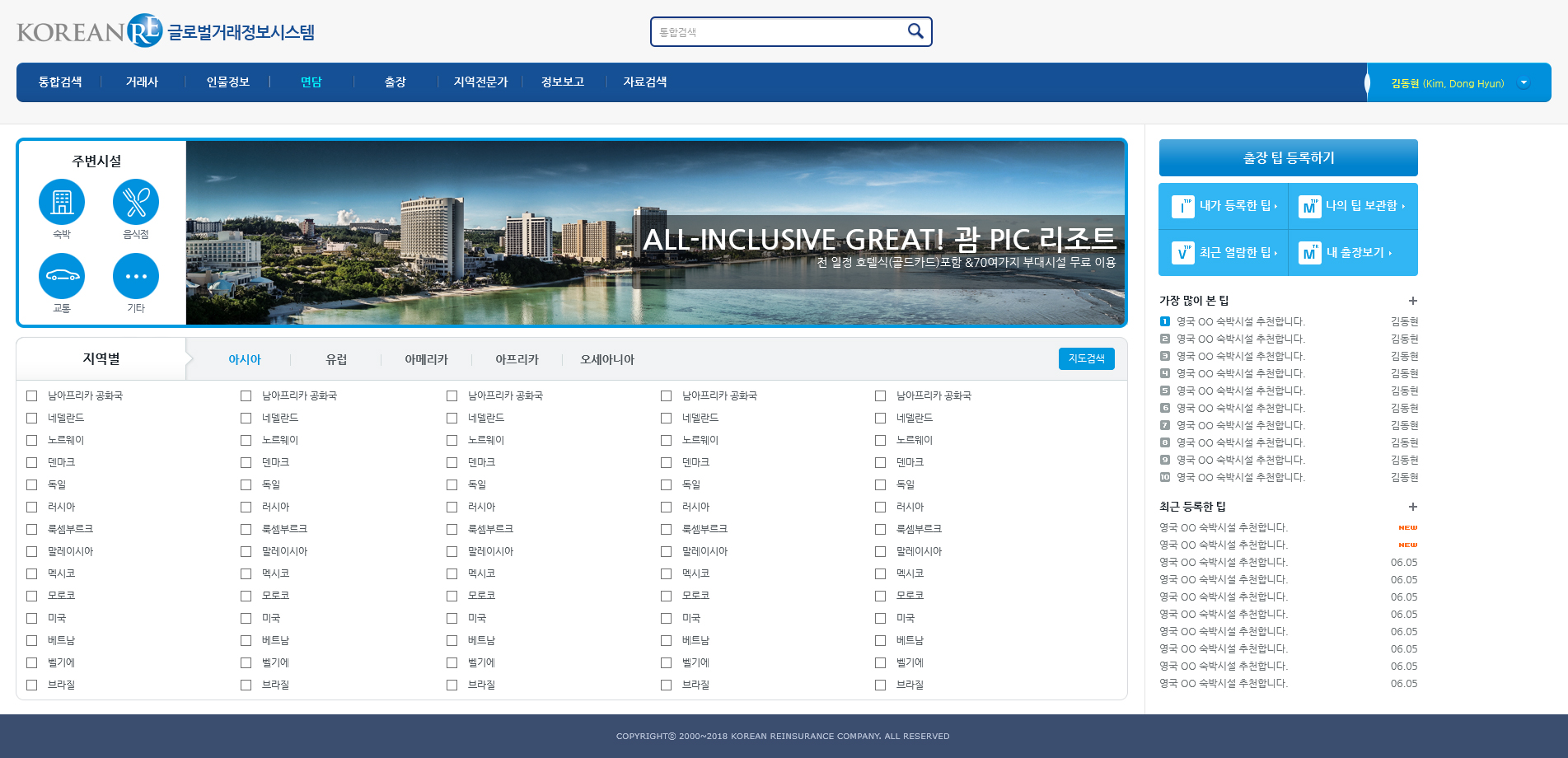Enable the last-column 브라질 checkbox

point(881,685)
